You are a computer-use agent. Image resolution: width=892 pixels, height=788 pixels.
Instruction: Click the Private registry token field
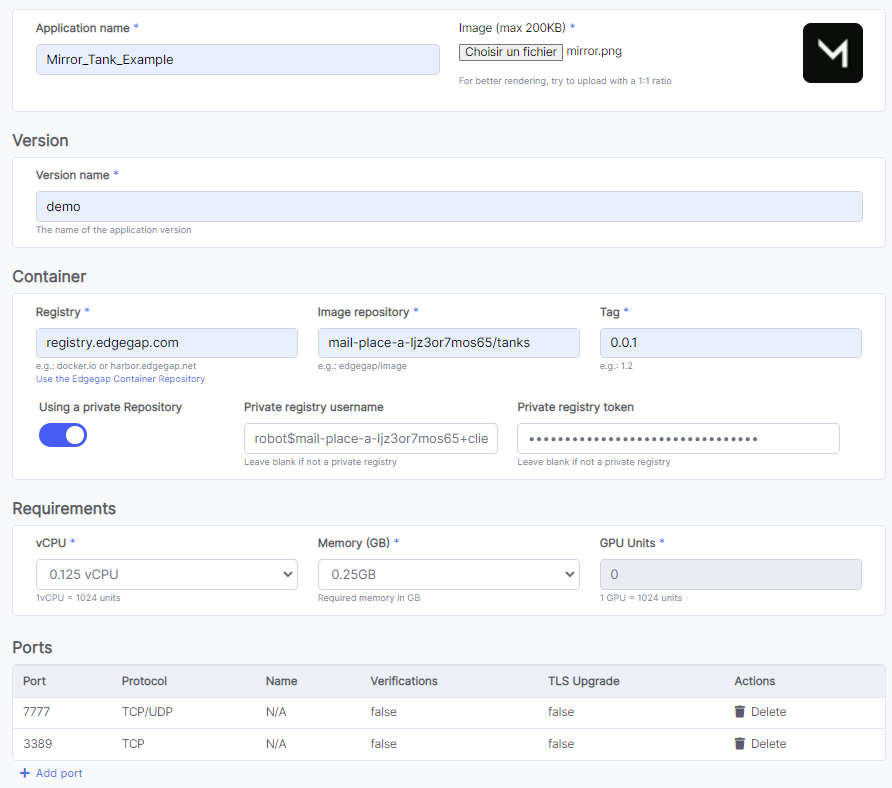click(x=677, y=438)
